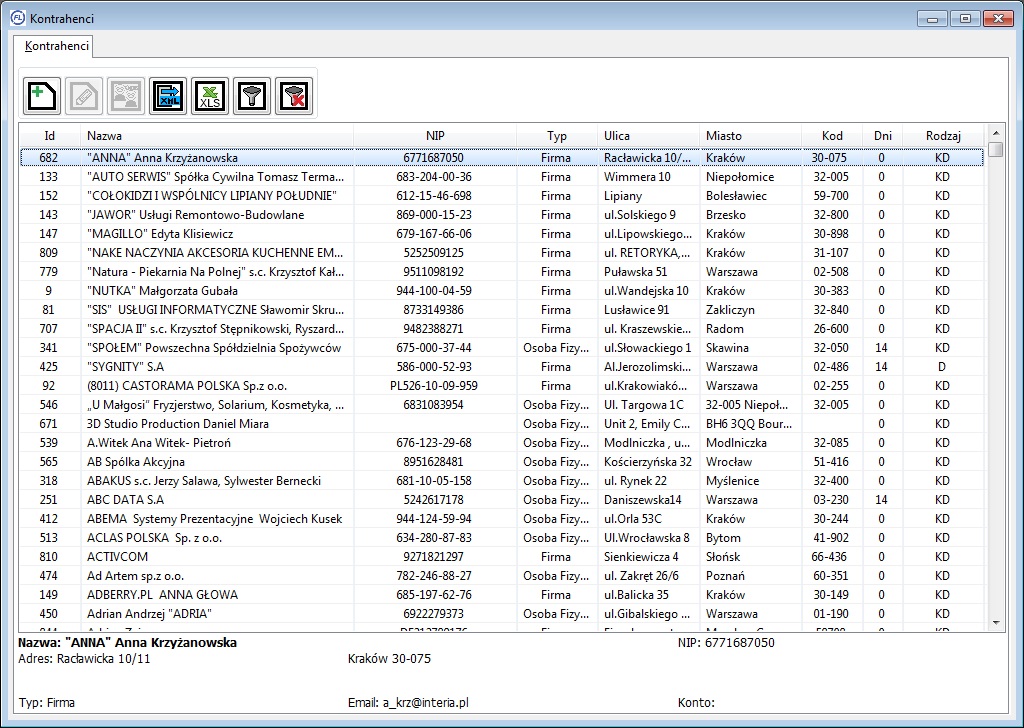Sort the table by the Typ column header
This screenshot has width=1024, height=728.
[x=557, y=136]
